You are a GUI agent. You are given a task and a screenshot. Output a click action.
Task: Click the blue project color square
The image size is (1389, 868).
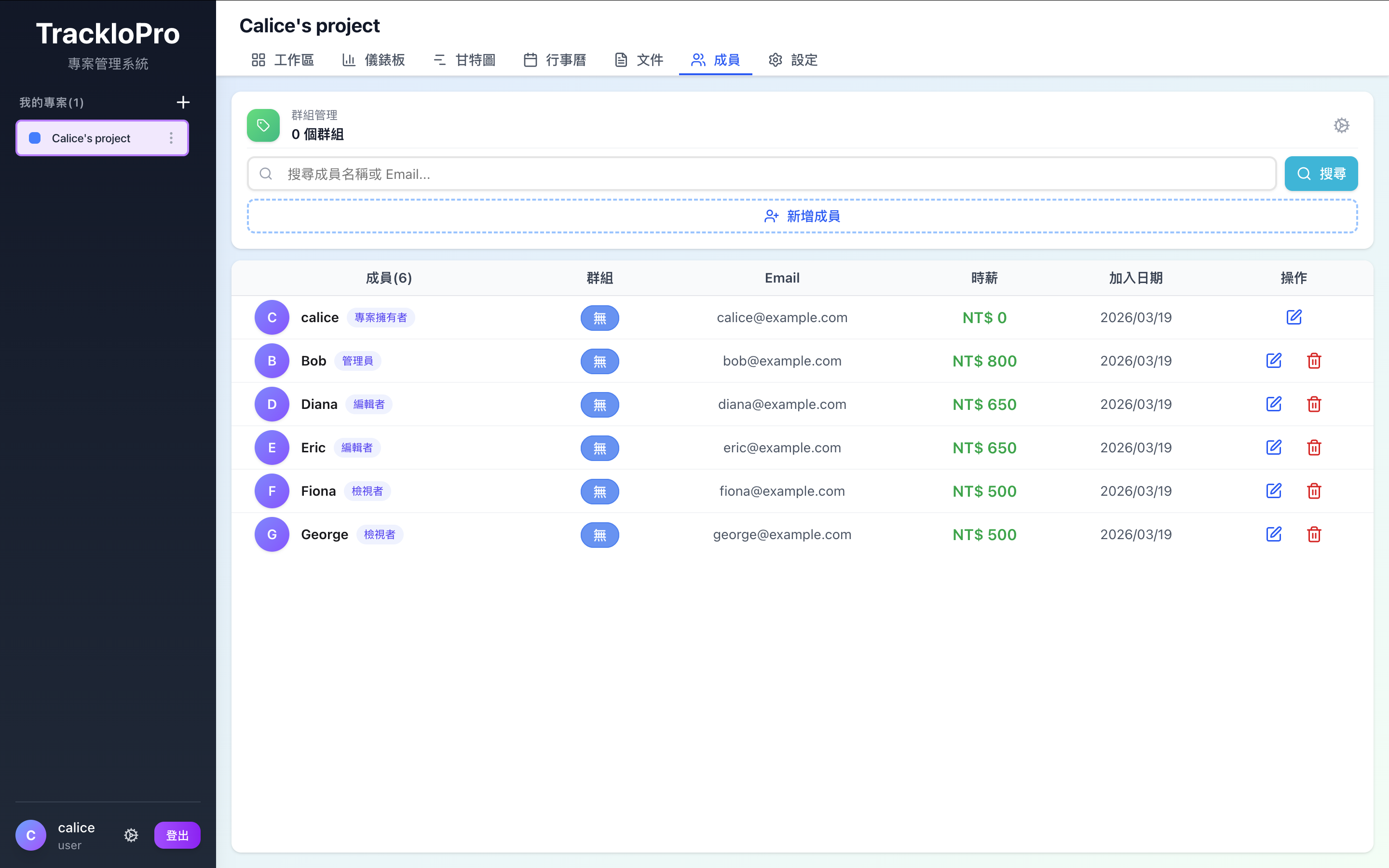[35, 138]
